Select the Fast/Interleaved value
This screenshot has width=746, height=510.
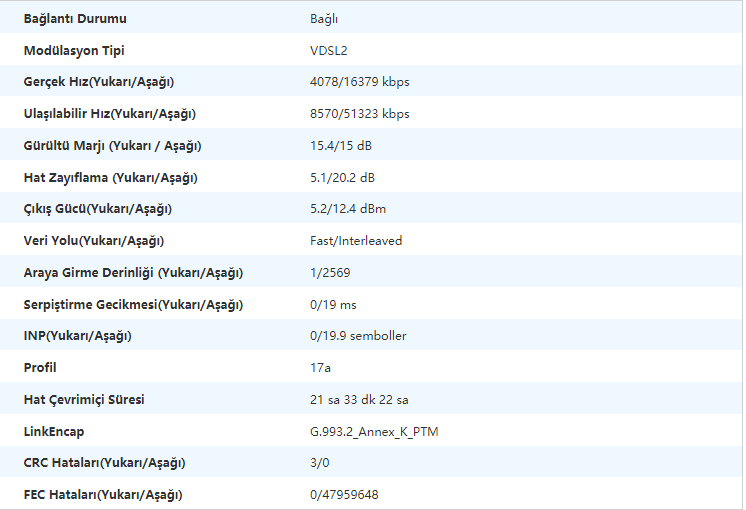(x=356, y=240)
